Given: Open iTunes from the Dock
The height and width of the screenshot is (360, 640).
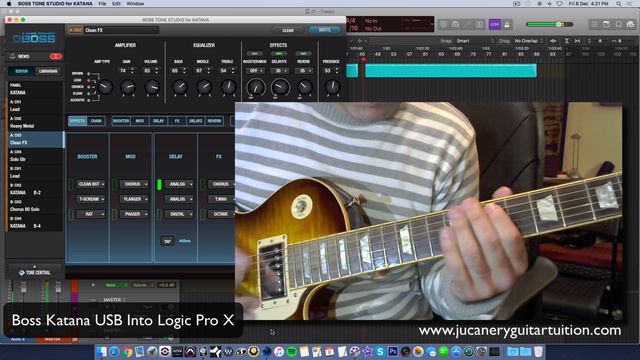Looking at the screenshot, I should (x=279, y=351).
